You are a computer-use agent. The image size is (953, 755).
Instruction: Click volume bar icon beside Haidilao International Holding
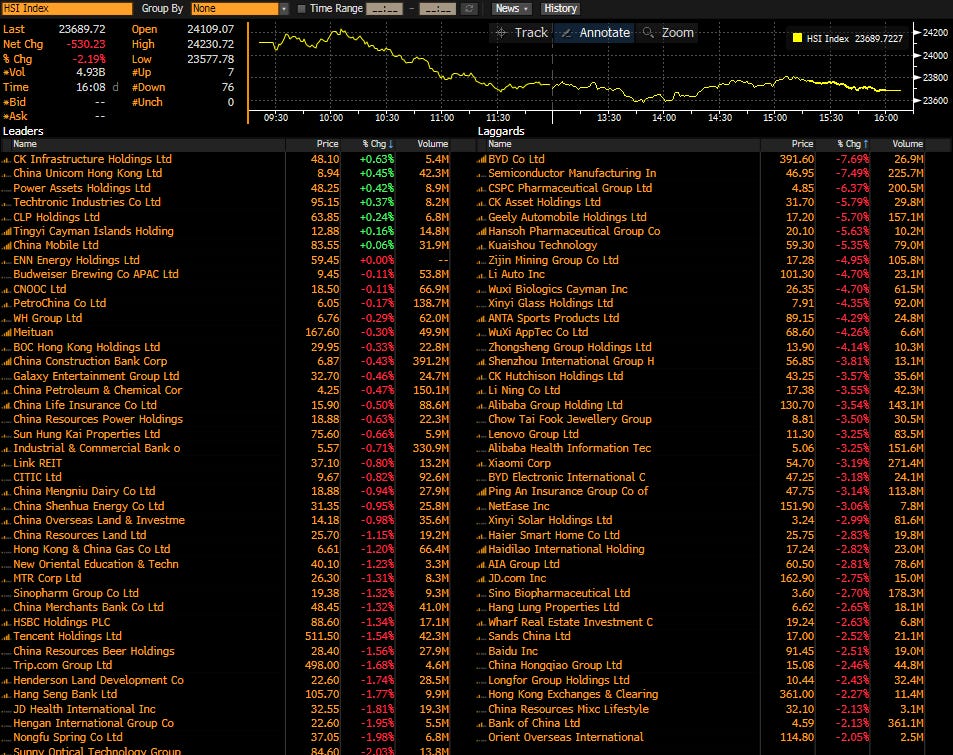[x=481, y=550]
